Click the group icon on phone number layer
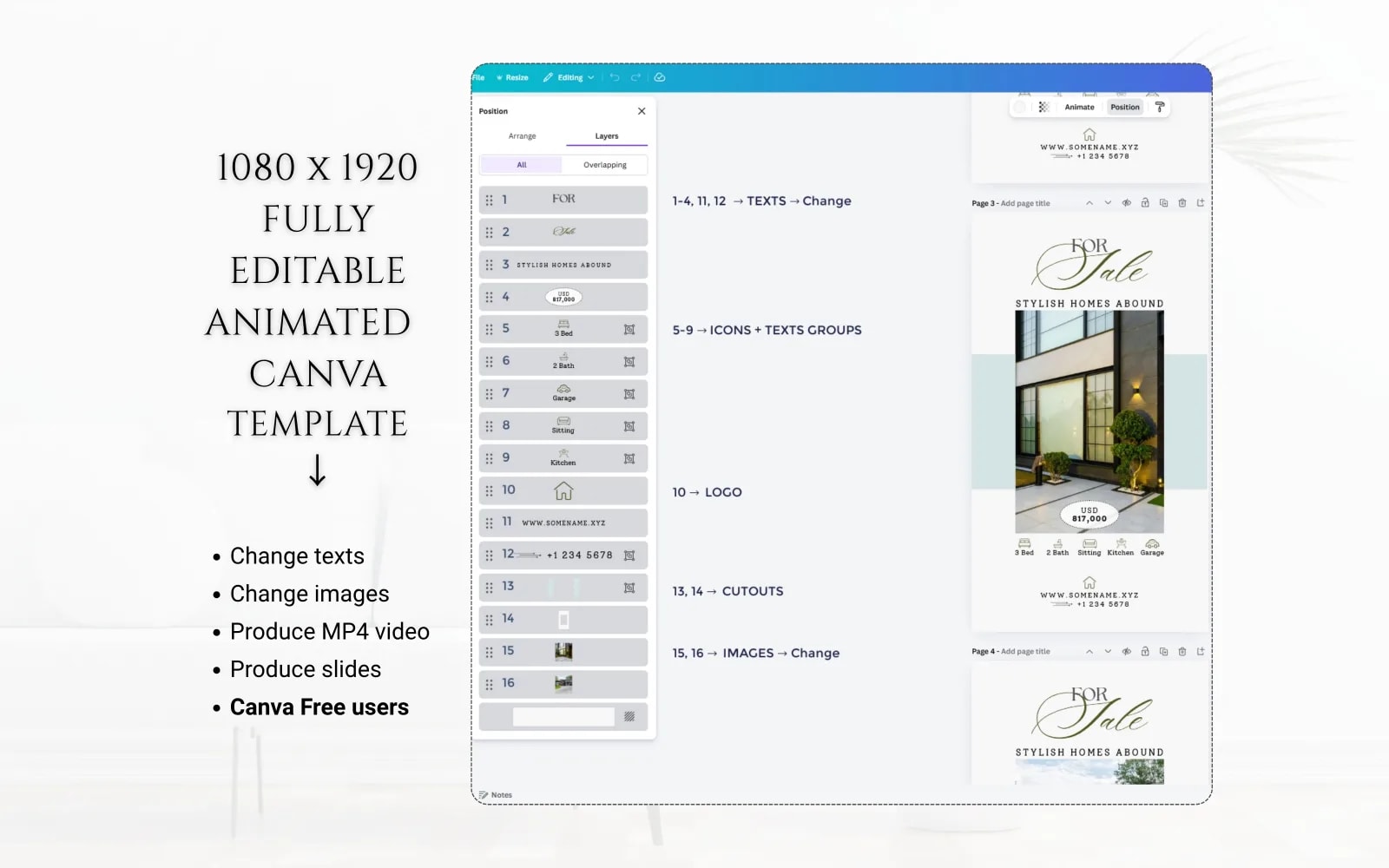Screen dimensions: 1389x868 tap(629, 556)
